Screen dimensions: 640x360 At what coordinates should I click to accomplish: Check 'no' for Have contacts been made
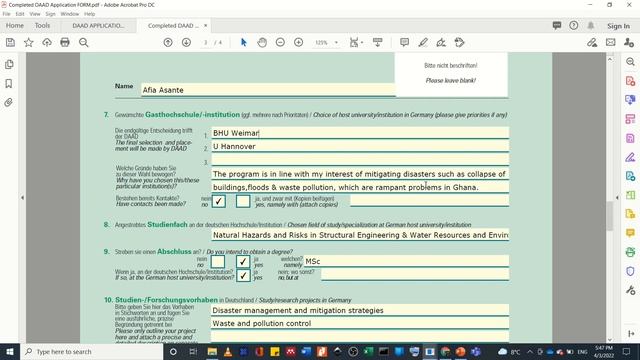coord(219,201)
